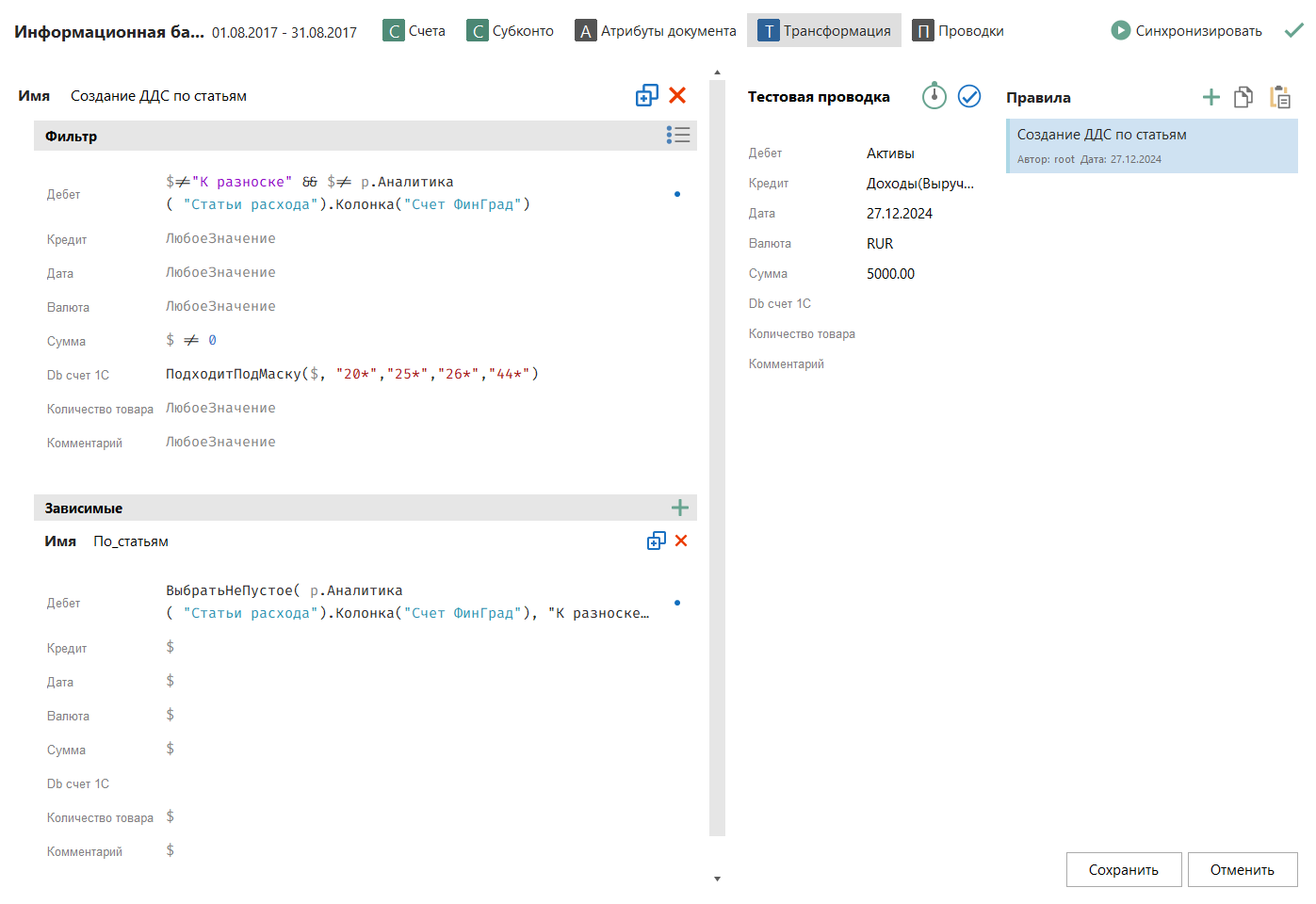The image size is (1316, 904).
Task: Click the blue dot beside dependent Дебет expression
Action: click(x=677, y=603)
